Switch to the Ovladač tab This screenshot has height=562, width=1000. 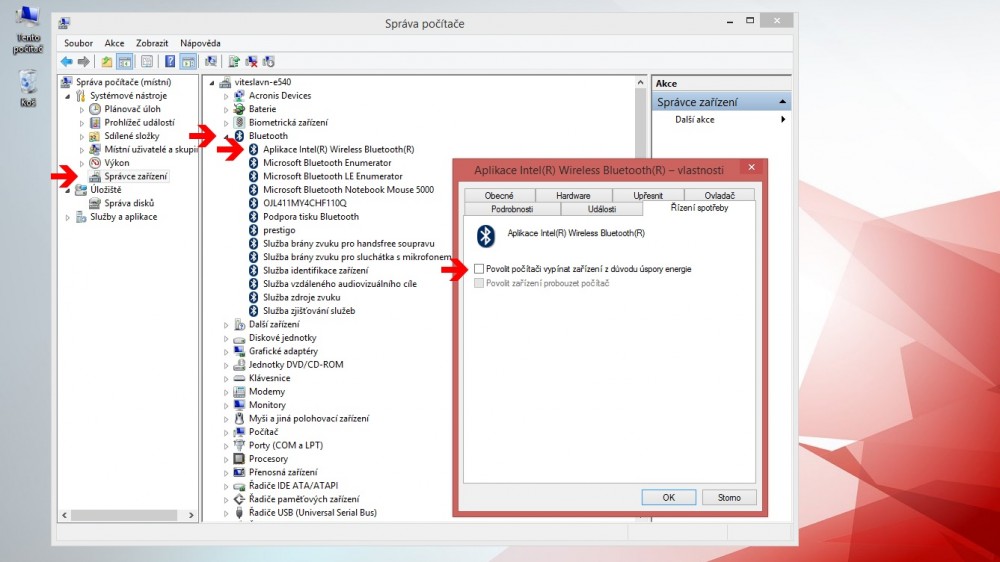(719, 195)
